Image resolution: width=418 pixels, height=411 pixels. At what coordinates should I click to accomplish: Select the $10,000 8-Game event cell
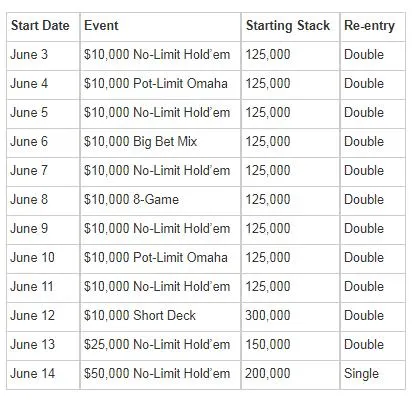pos(160,201)
